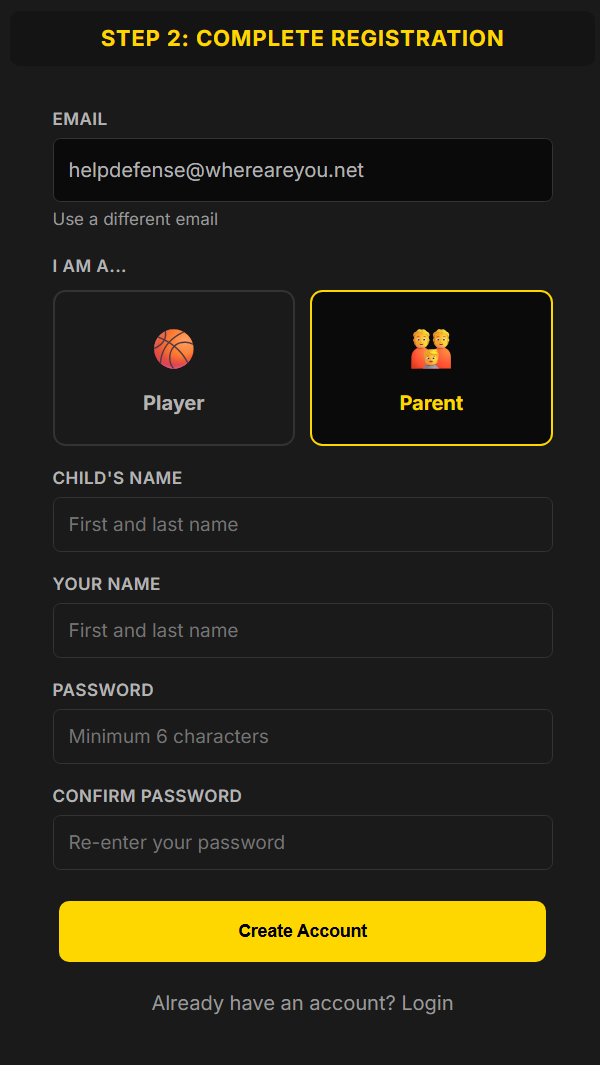Click the basketball icon on Player card
Viewport: 600px width, 1065px height.
point(173,348)
